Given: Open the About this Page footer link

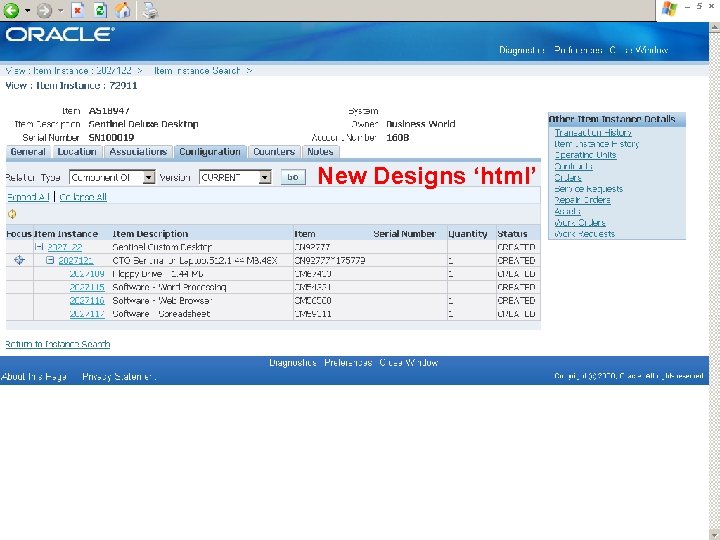Looking at the screenshot, I should pyautogui.click(x=34, y=377).
